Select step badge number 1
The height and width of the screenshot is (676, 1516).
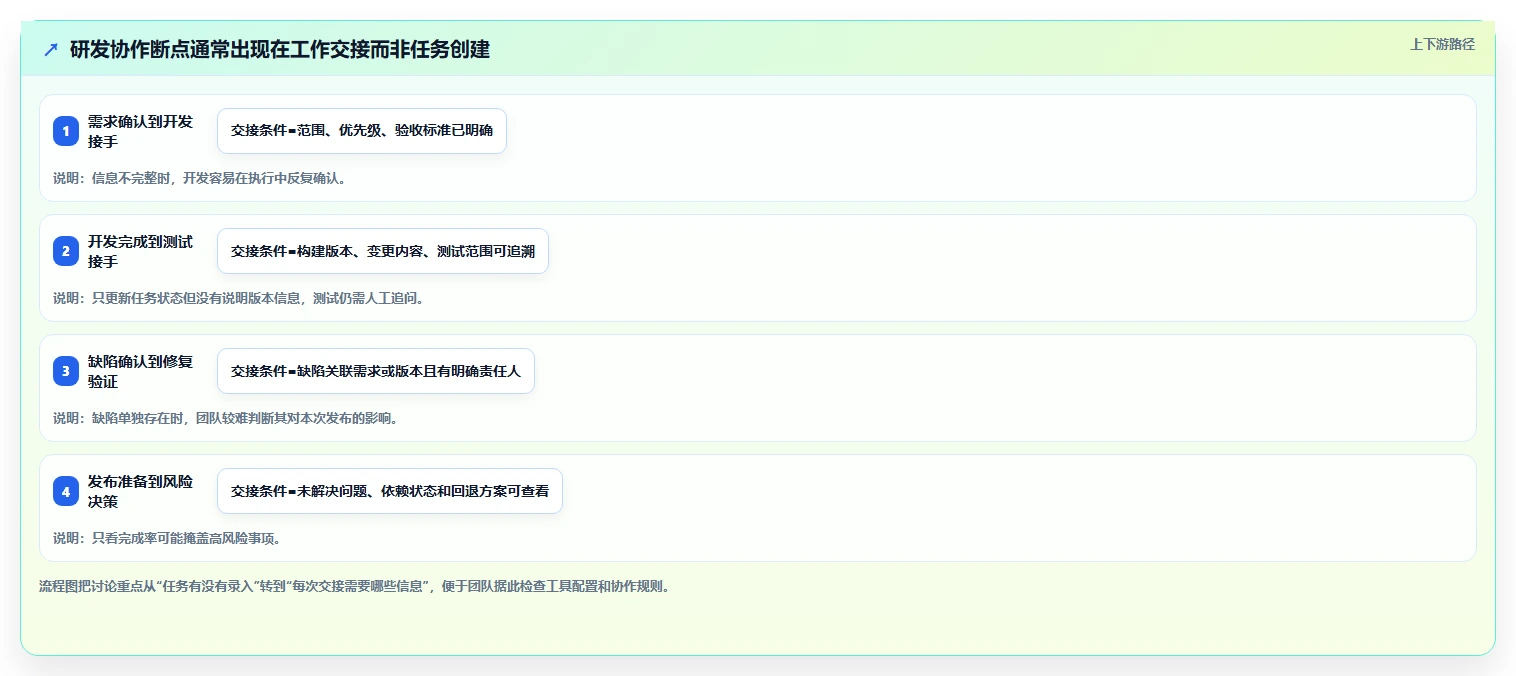(x=66, y=131)
